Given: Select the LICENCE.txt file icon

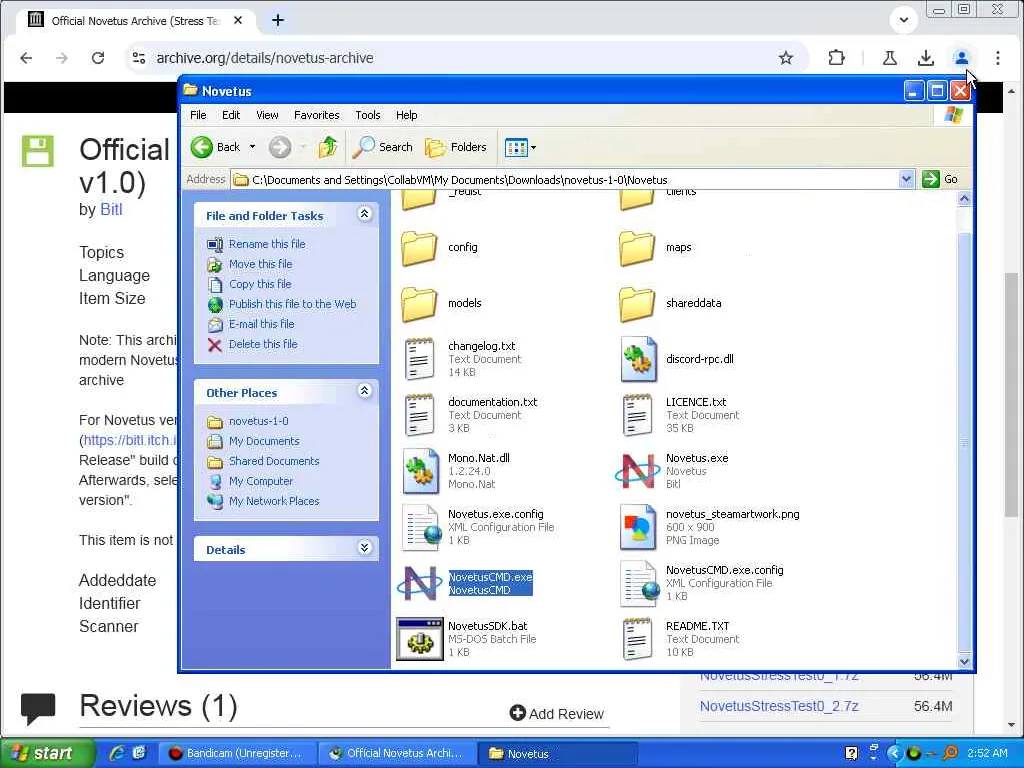Looking at the screenshot, I should [x=637, y=415].
